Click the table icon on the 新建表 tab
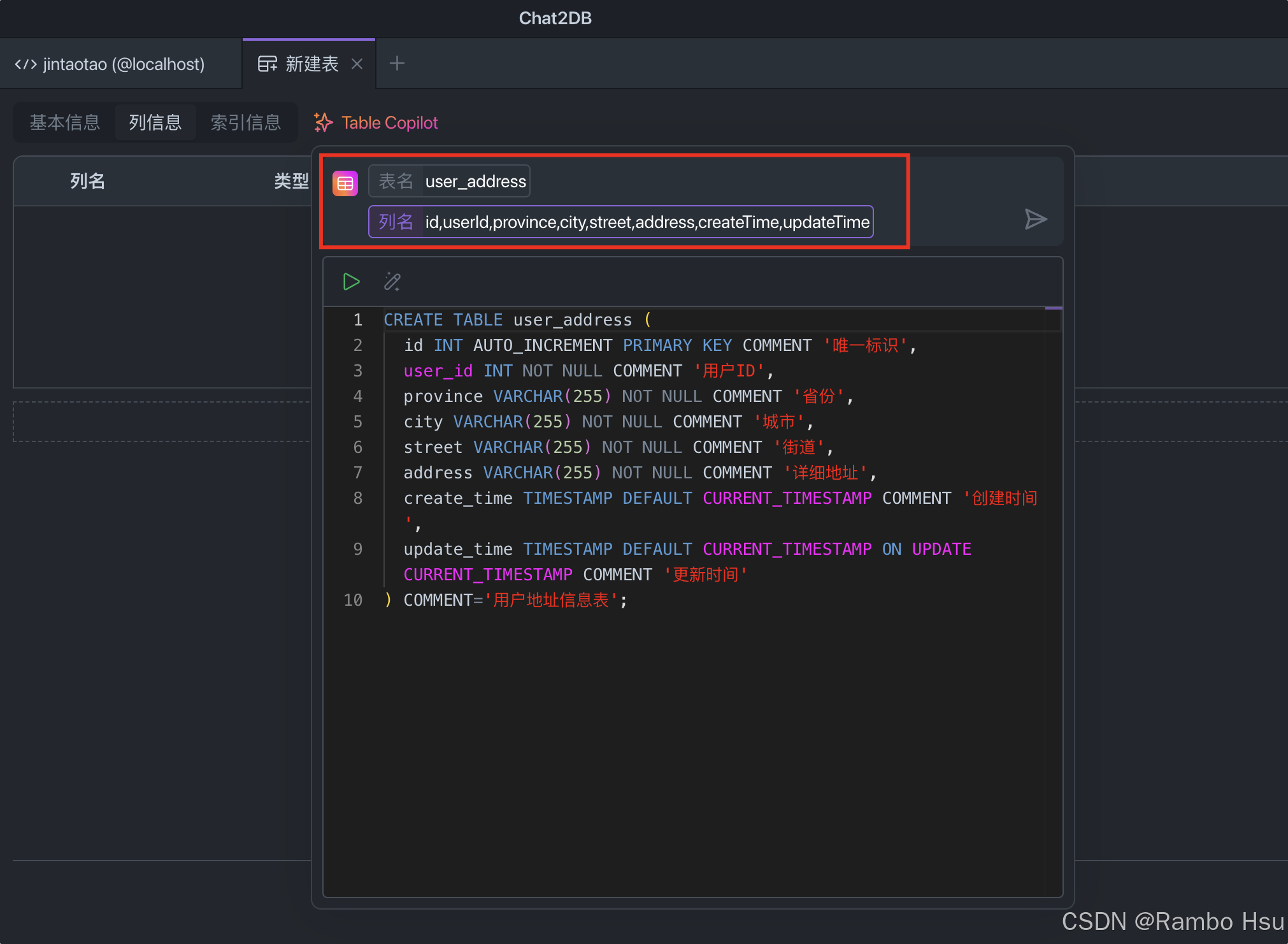This screenshot has width=1288, height=944. point(268,64)
